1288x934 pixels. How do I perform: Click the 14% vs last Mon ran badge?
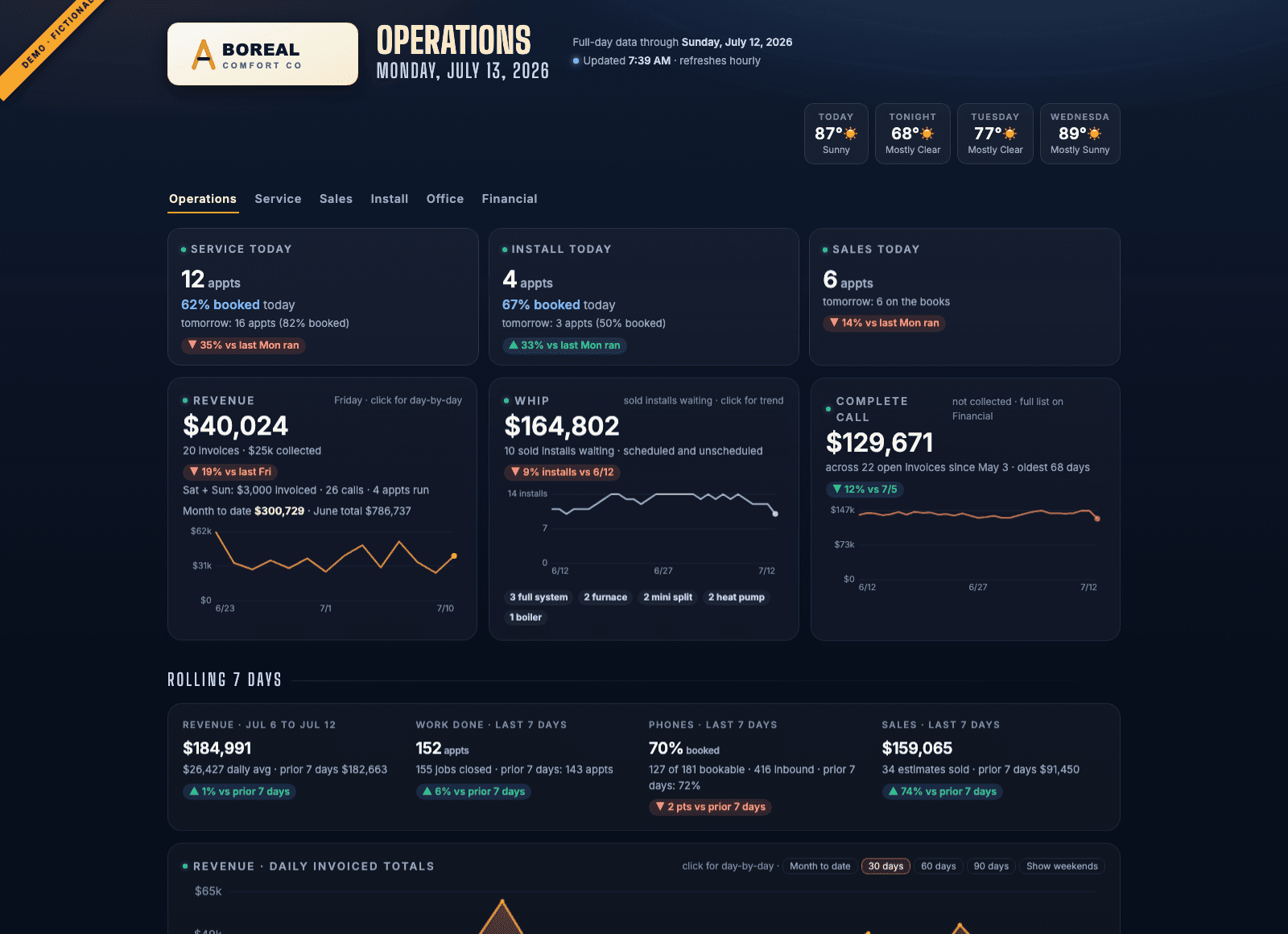click(884, 323)
